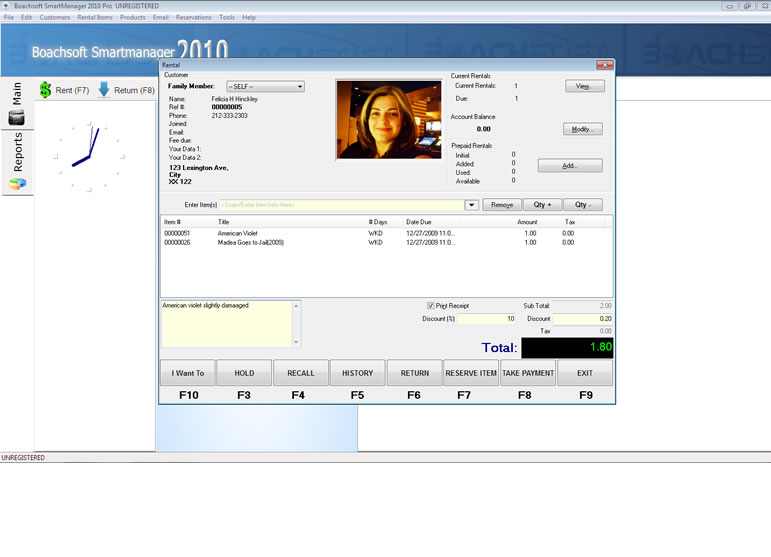Image resolution: width=771 pixels, height=557 pixels.
Task: Click the blue arrow Return icon
Action: [103, 91]
